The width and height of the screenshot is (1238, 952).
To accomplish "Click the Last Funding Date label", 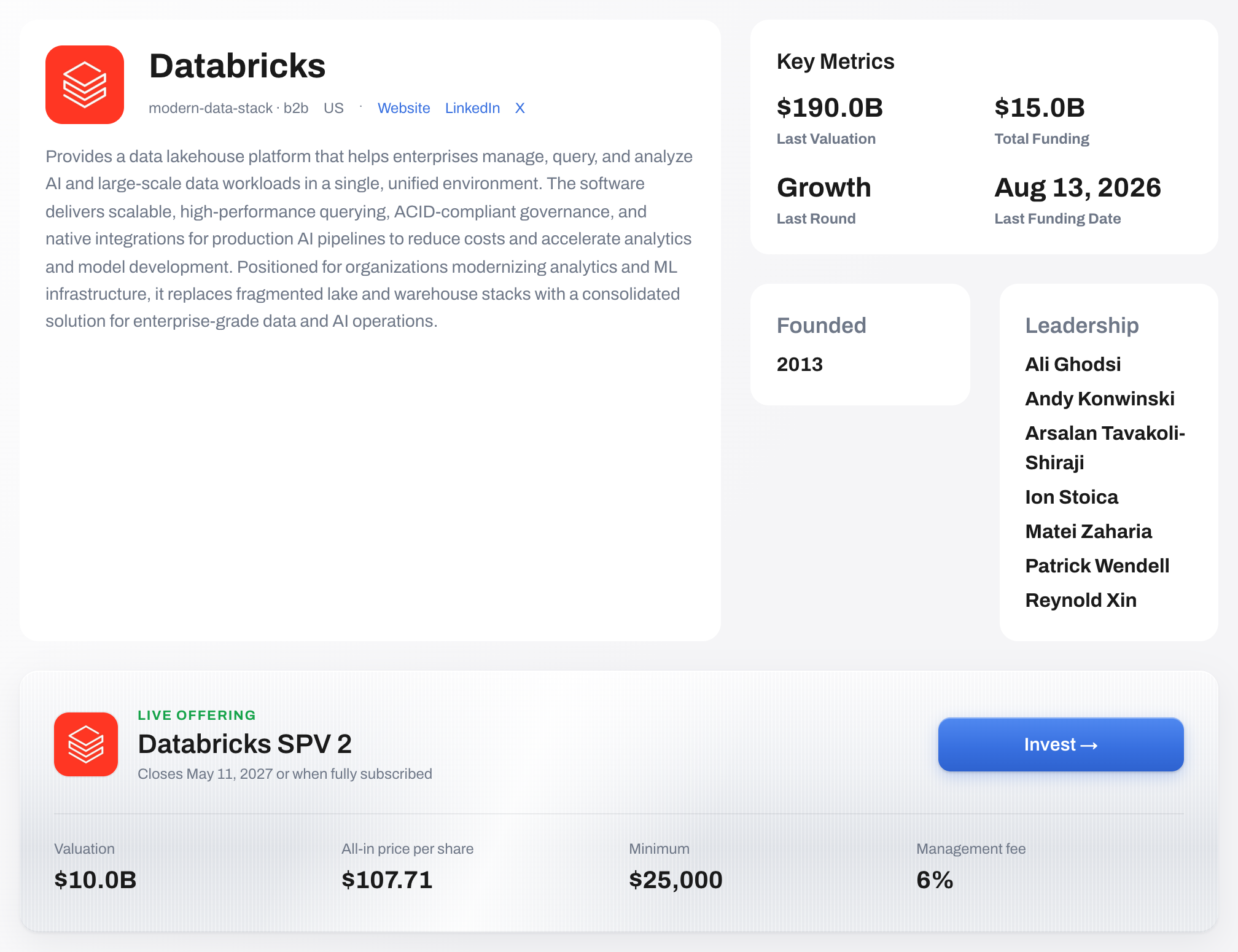I will (x=1057, y=219).
